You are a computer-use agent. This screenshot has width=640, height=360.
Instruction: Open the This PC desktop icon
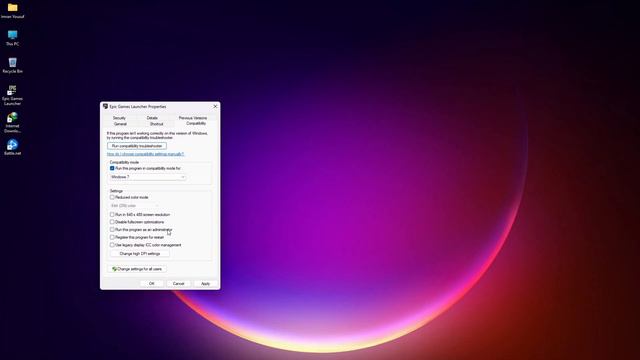(x=12, y=38)
